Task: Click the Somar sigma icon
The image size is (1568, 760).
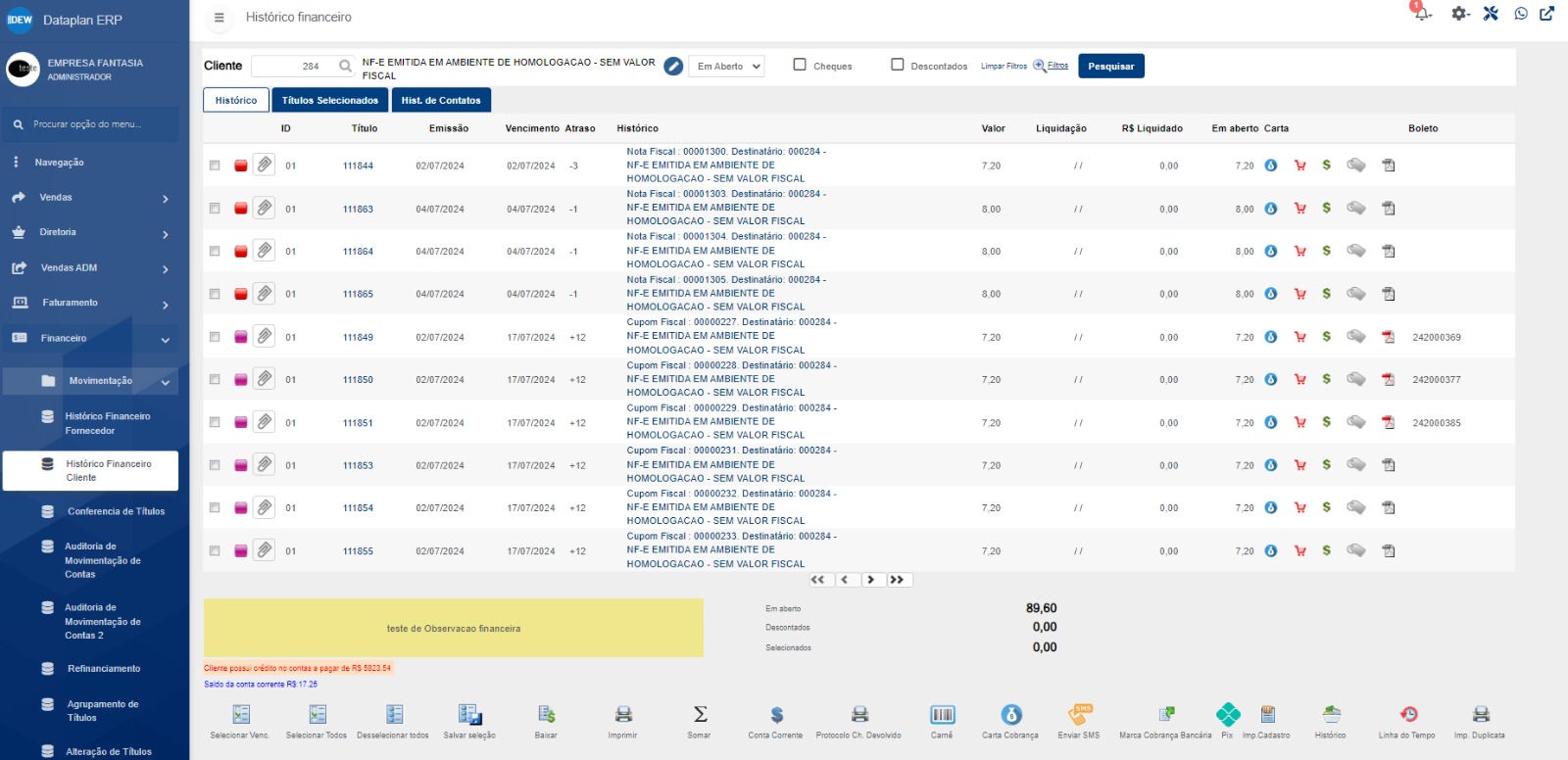Action: pyautogui.click(x=700, y=715)
